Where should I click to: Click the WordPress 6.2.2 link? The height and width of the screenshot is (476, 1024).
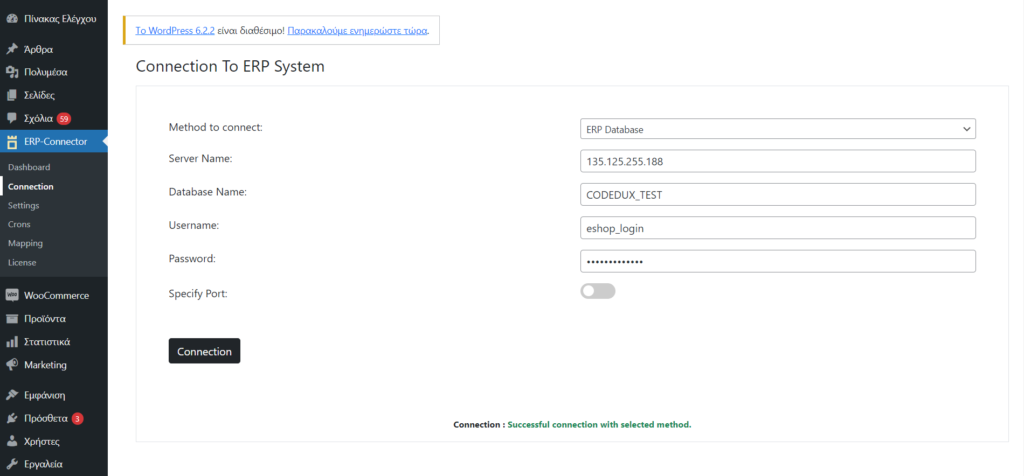click(x=175, y=31)
